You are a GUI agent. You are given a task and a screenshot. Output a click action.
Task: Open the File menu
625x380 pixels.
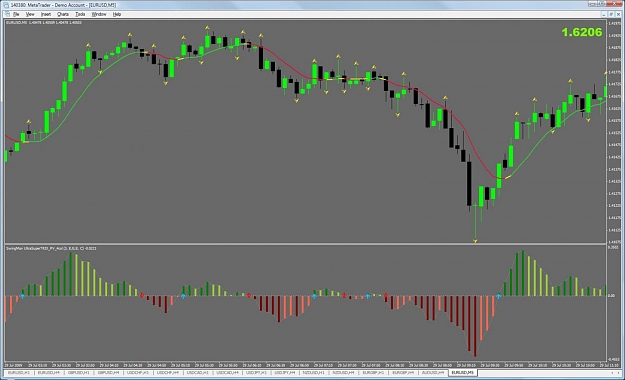[x=16, y=14]
